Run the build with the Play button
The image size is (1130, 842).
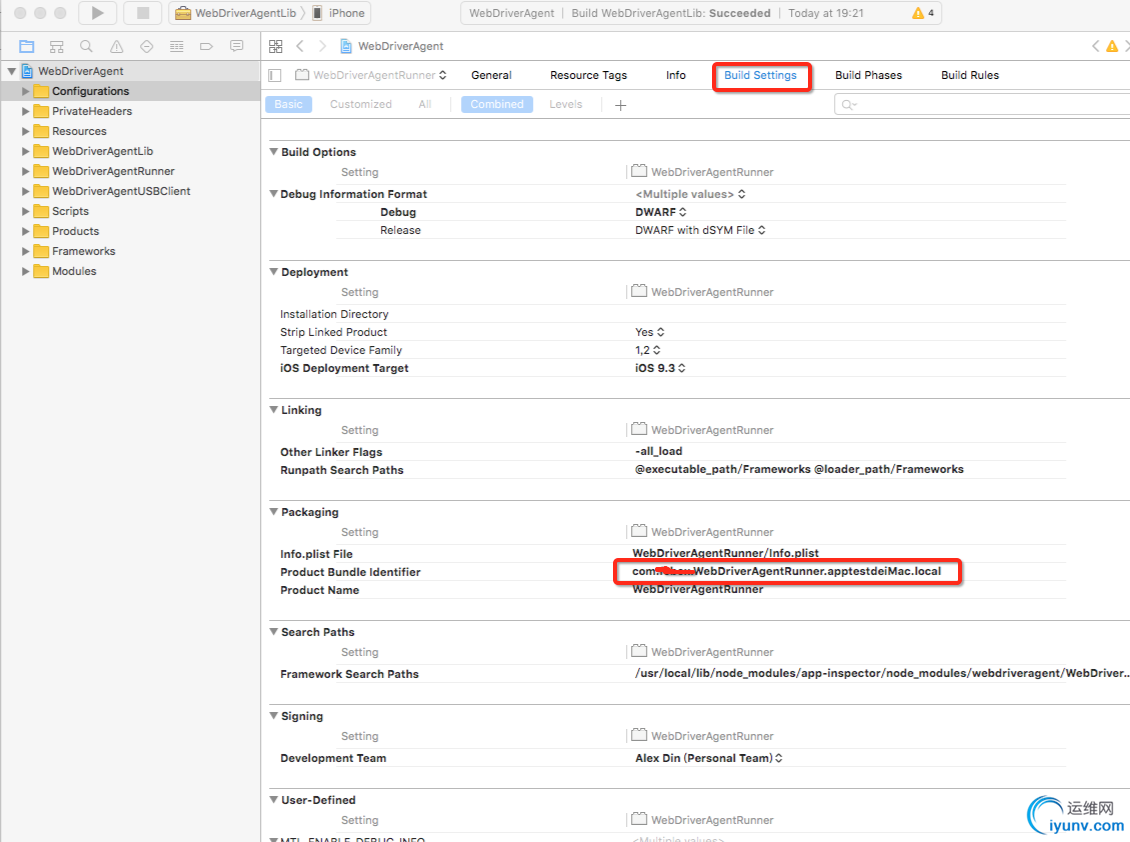(x=97, y=13)
